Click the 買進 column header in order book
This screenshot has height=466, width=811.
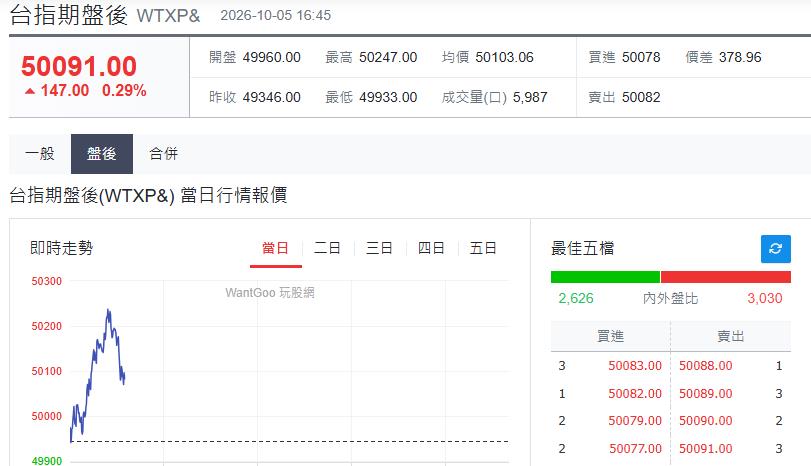pos(610,336)
